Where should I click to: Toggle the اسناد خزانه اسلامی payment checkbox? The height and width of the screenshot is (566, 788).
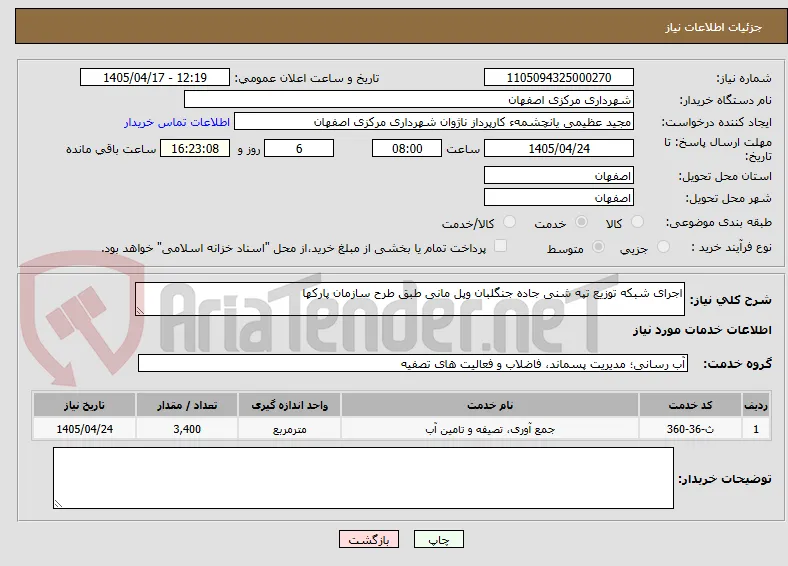pos(500,246)
